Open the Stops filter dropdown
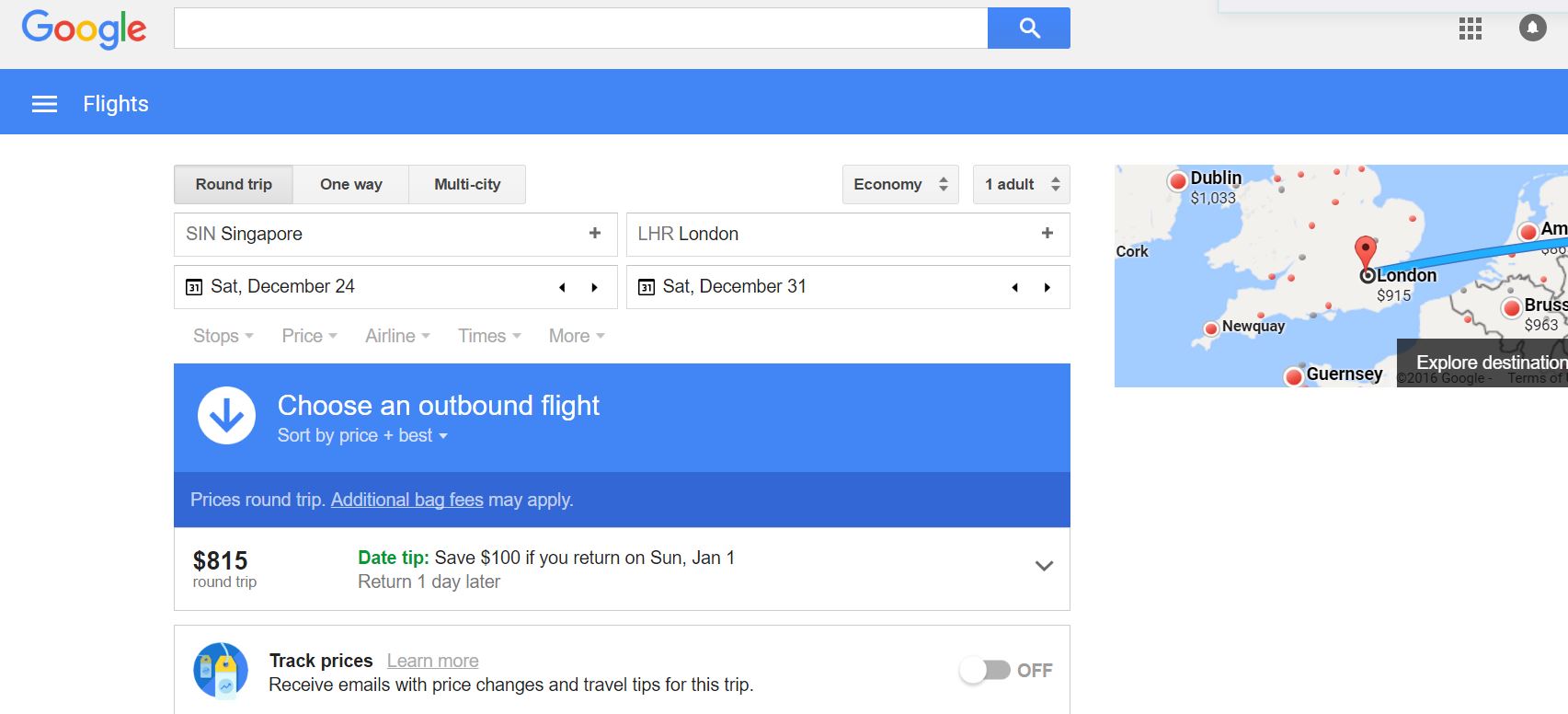1568x714 pixels. [x=223, y=336]
